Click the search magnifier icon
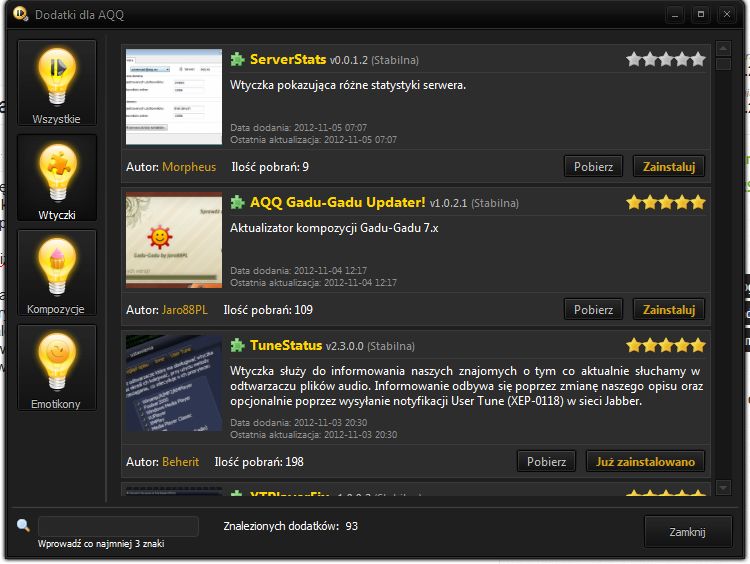This screenshot has height=564, width=750. tap(23, 525)
